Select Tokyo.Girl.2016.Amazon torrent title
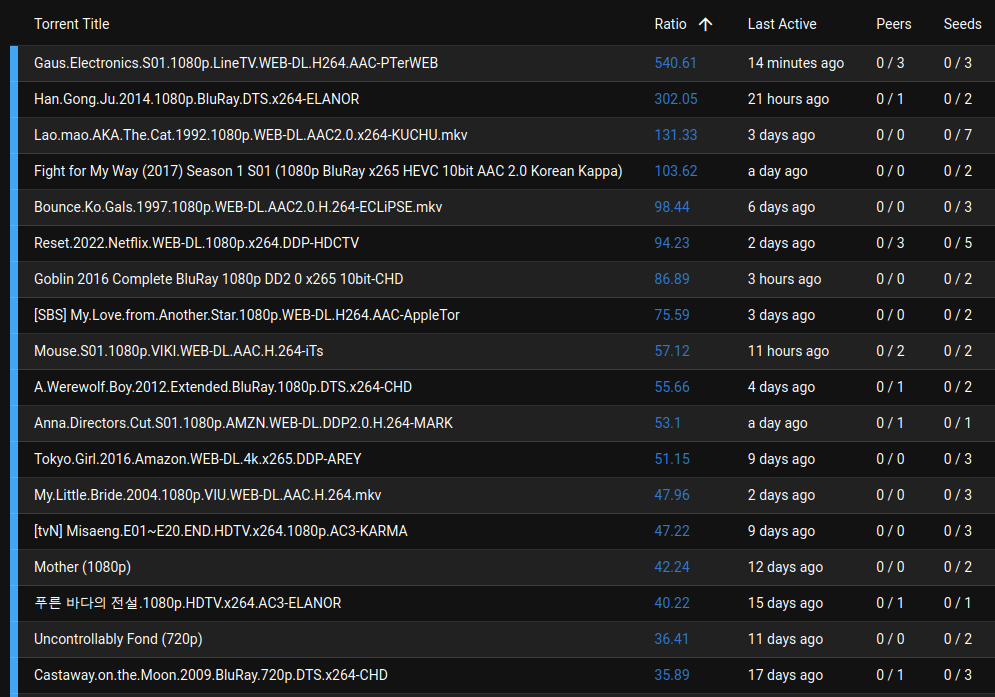Viewport: 995px width, 697px height. (x=198, y=459)
